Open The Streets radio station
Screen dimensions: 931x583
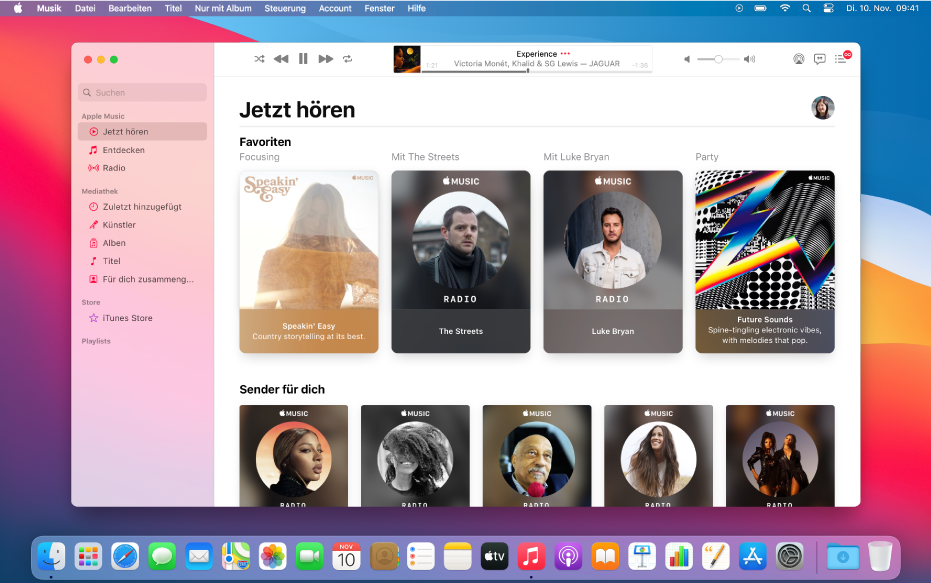(460, 262)
